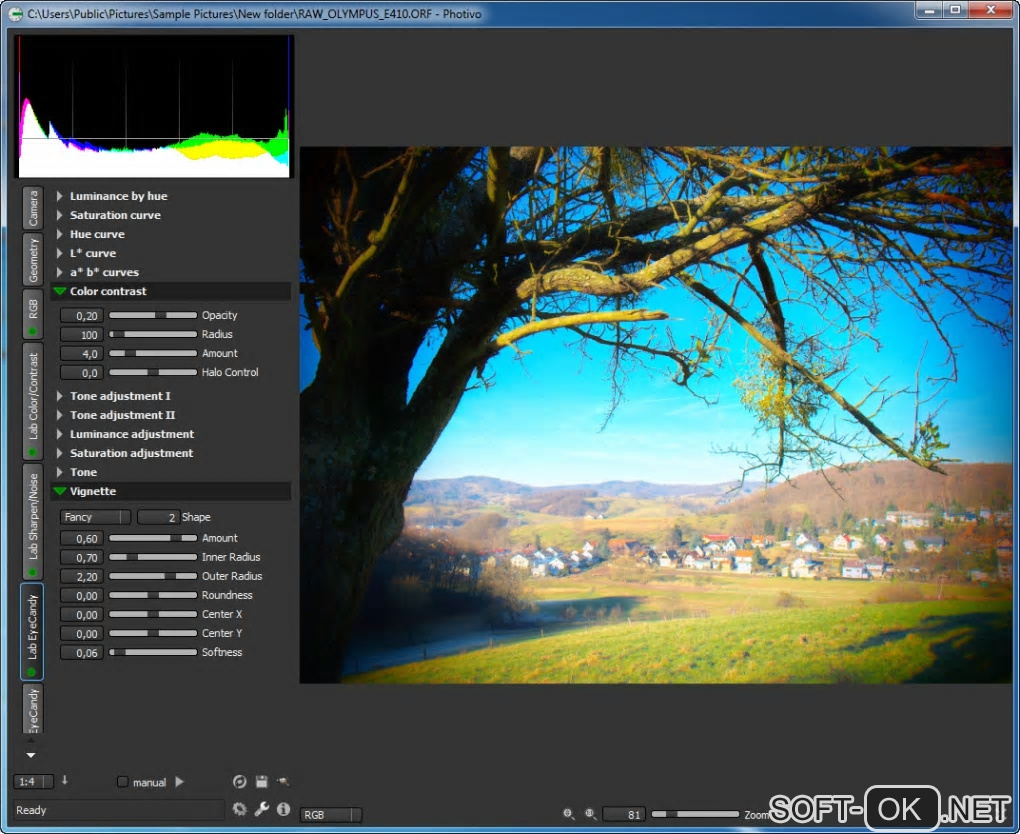
Task: Click the Halo Control value field 0,0
Action: coord(81,373)
